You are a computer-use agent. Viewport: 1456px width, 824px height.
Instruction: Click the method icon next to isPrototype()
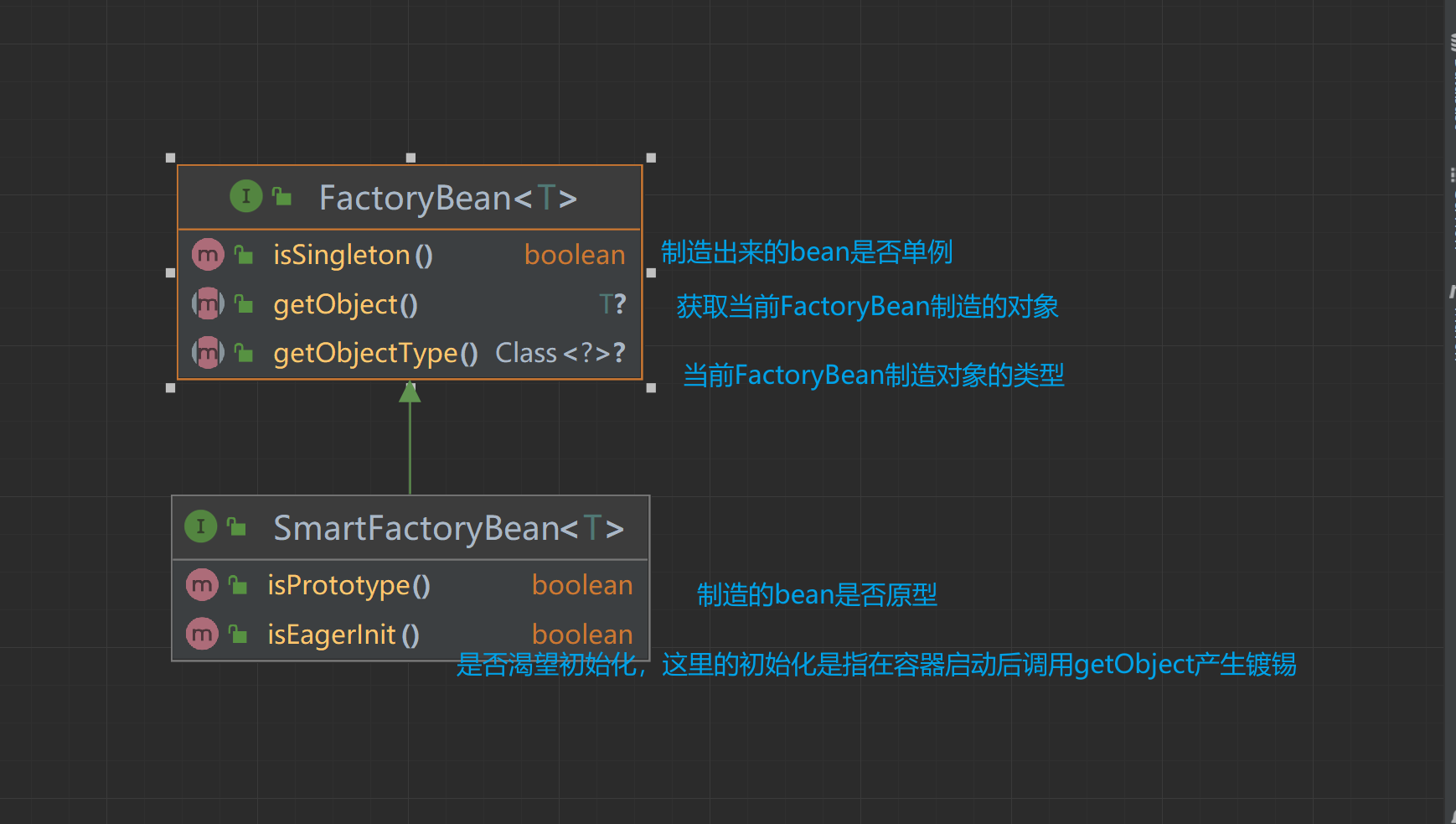pos(202,584)
